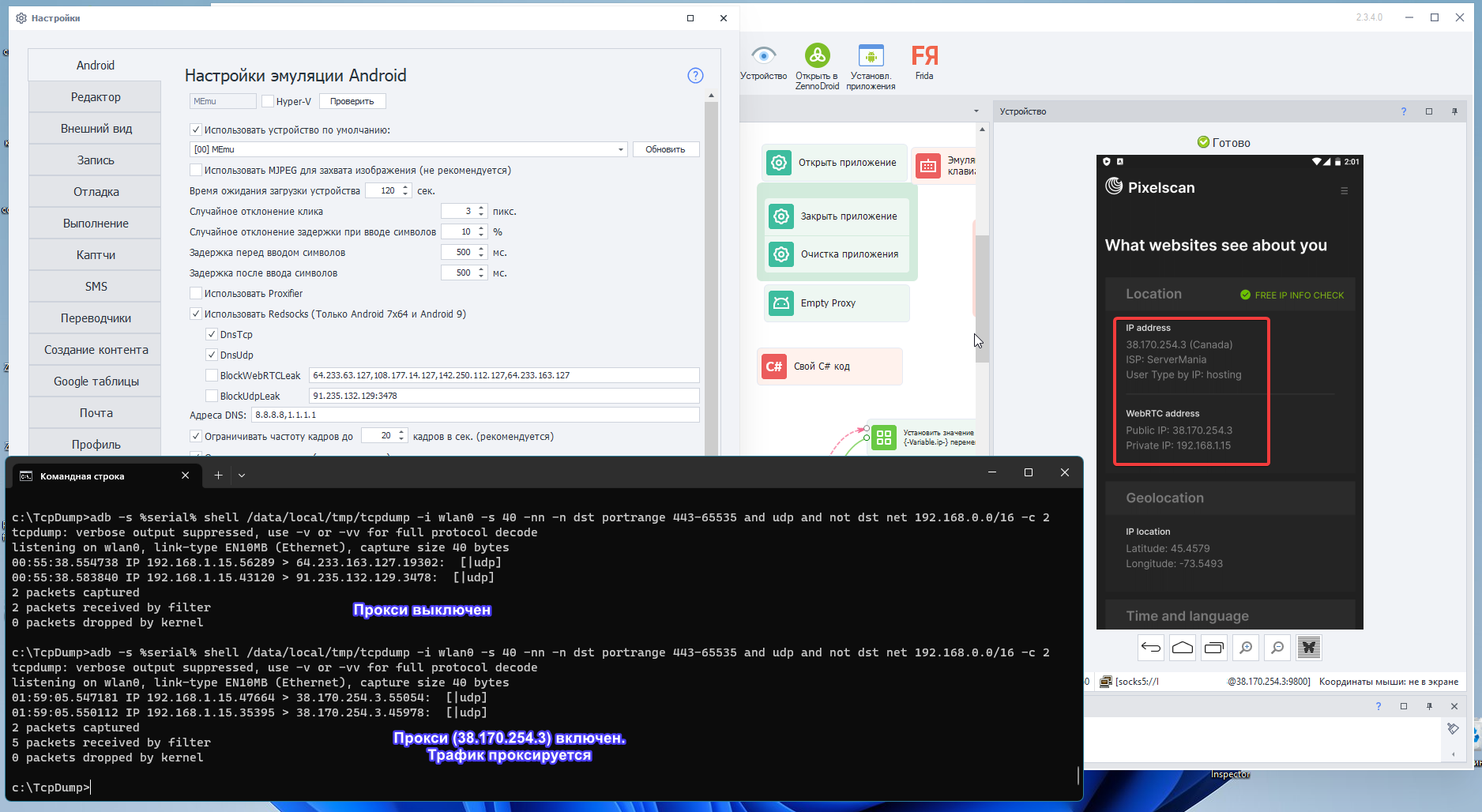Open the Google таблицы settings tab

click(95, 382)
